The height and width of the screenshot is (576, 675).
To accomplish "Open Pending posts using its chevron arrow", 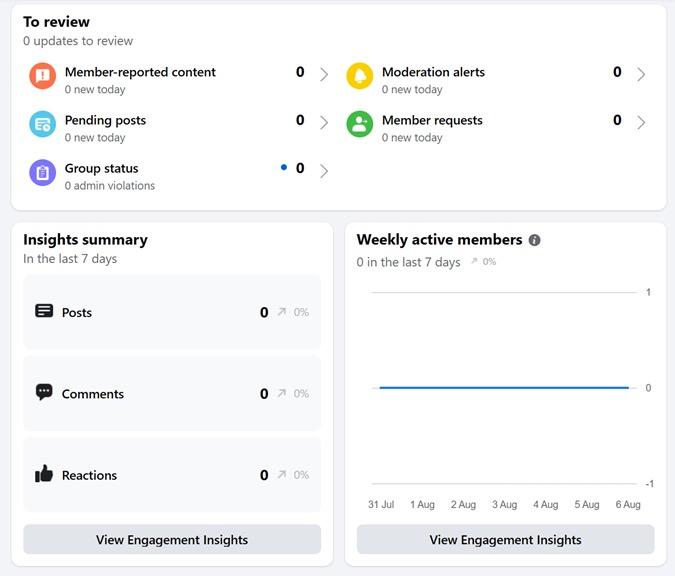I will tap(324, 122).
